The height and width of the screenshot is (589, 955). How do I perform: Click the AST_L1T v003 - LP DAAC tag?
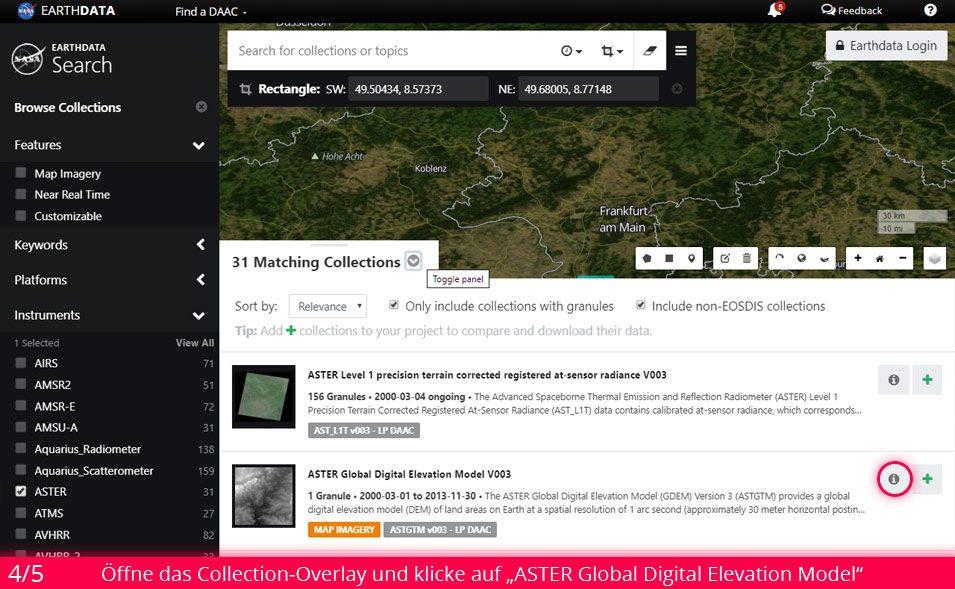click(364, 430)
